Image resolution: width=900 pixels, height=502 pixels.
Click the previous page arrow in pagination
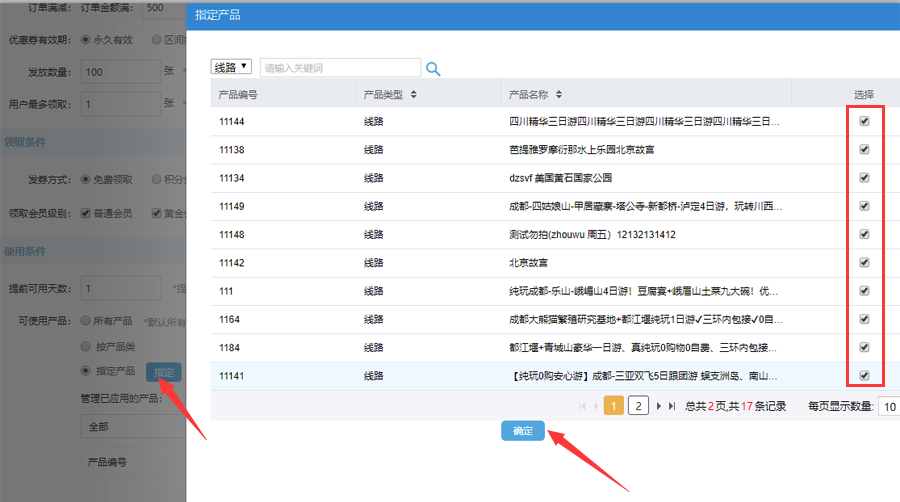tap(596, 406)
